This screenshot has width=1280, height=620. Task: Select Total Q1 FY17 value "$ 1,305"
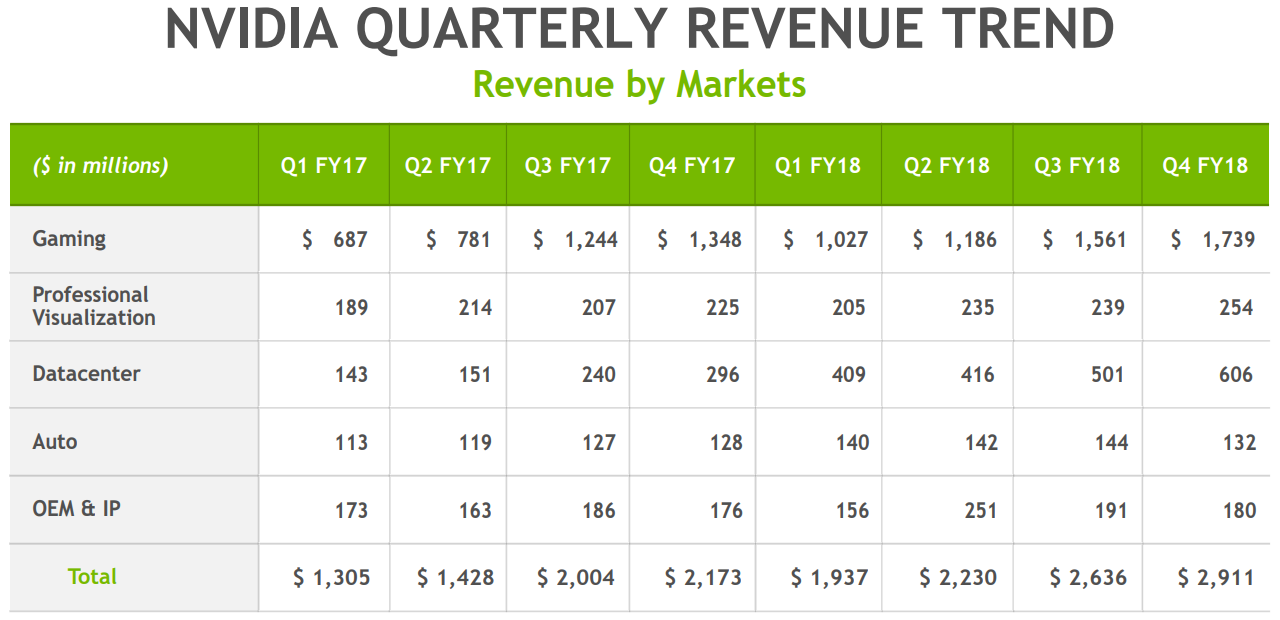pos(332,578)
